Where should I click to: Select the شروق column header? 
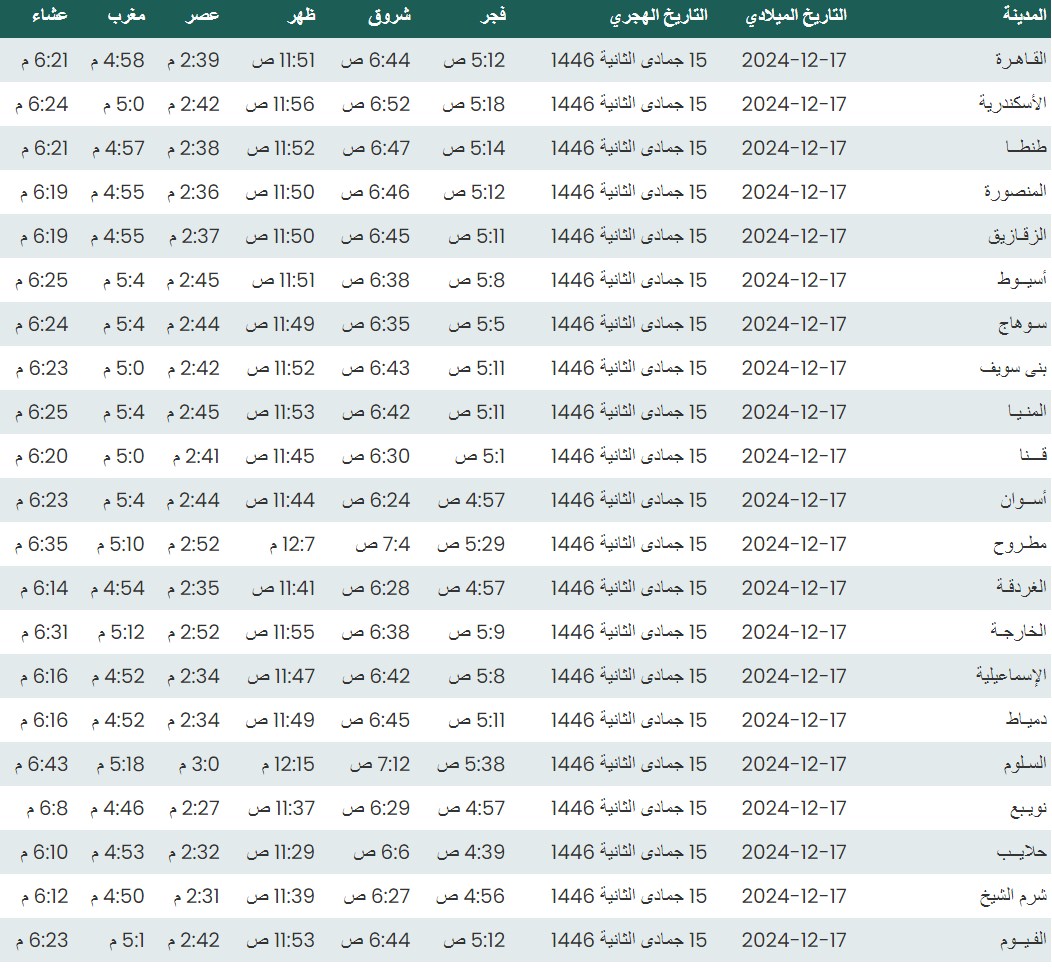[391, 16]
